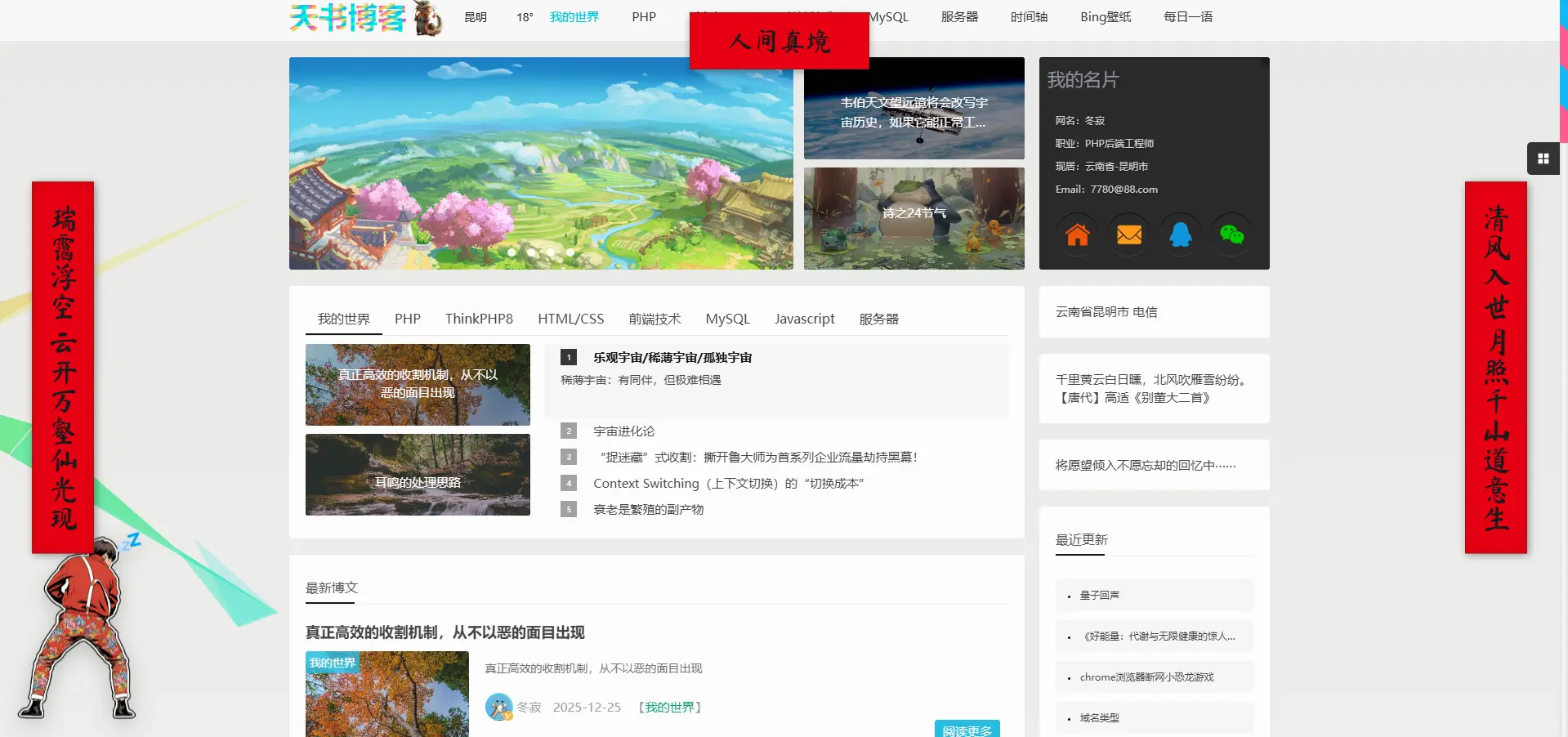
Task: Open the floating grid menu icon
Action: point(1543,159)
